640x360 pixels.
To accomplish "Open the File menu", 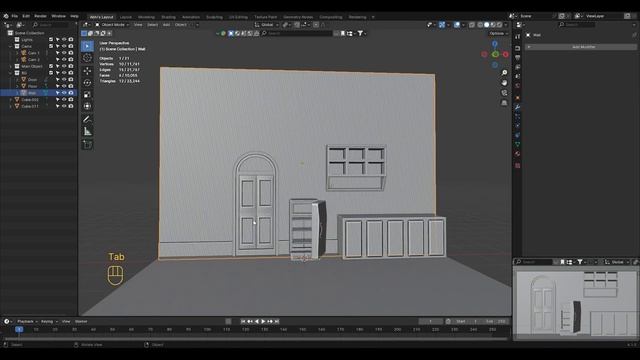I will click(15, 16).
